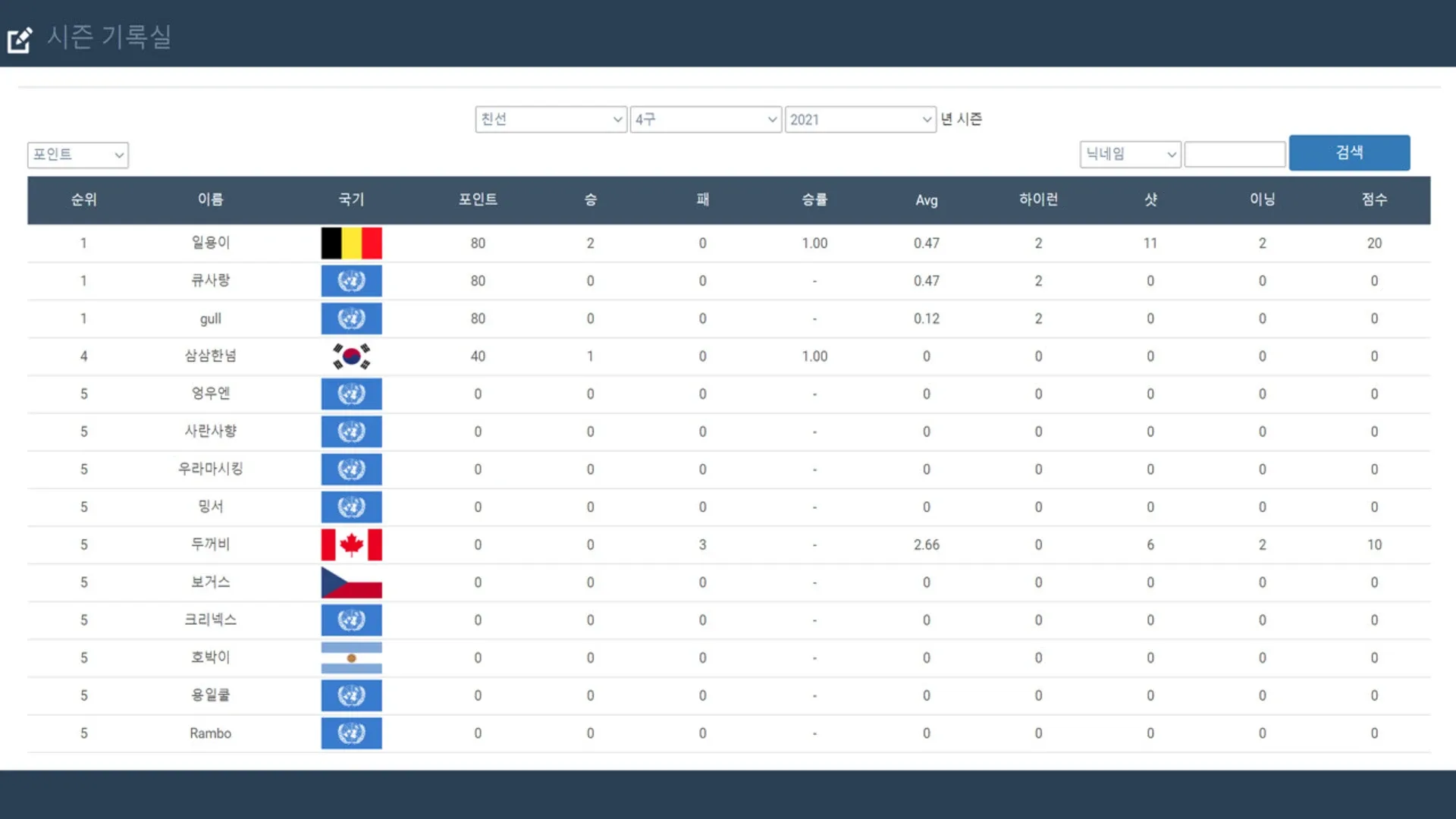
Task: Click the Canada flag for 두꺼비
Action: coord(351,544)
